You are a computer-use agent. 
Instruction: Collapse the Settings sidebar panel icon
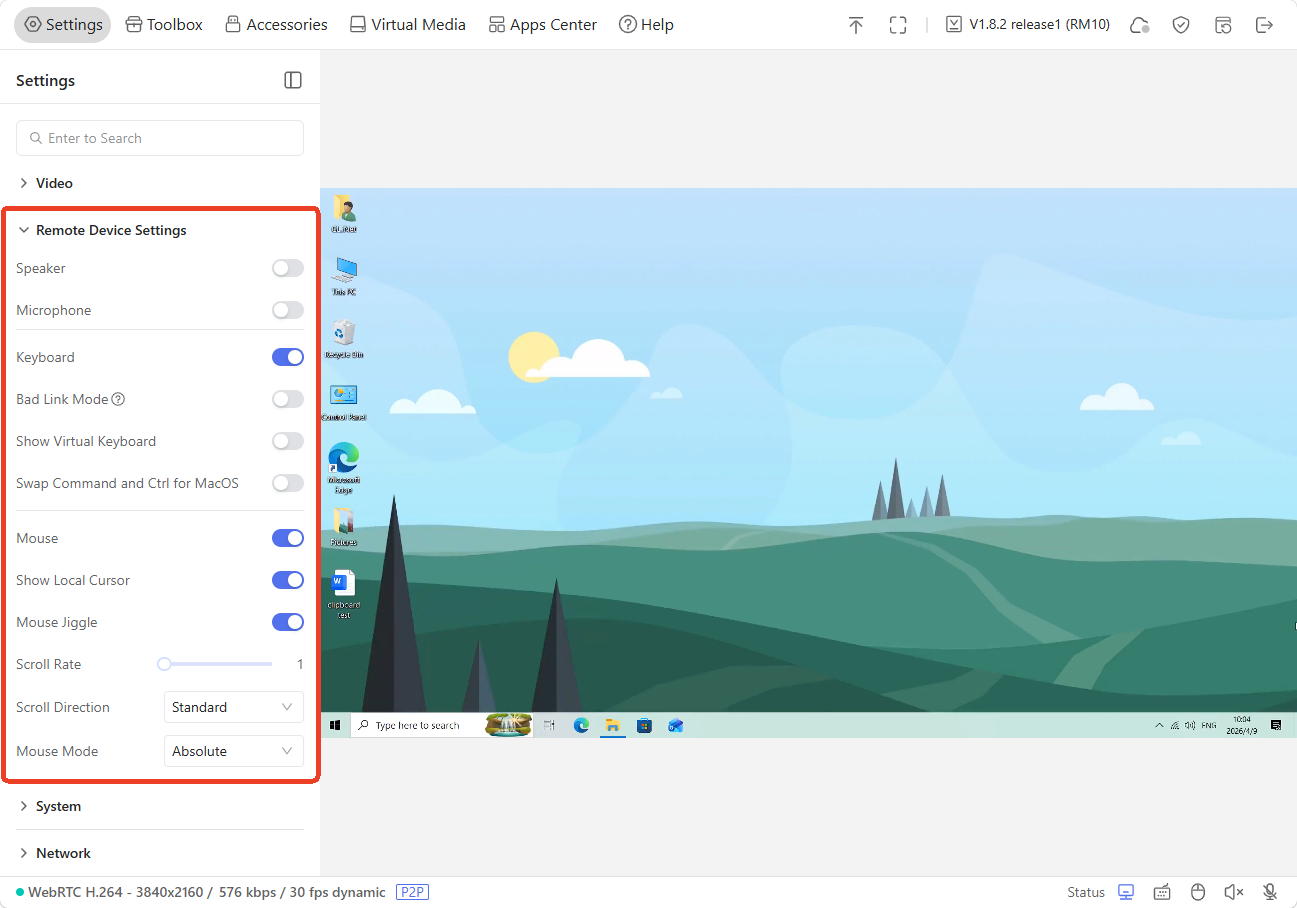293,80
